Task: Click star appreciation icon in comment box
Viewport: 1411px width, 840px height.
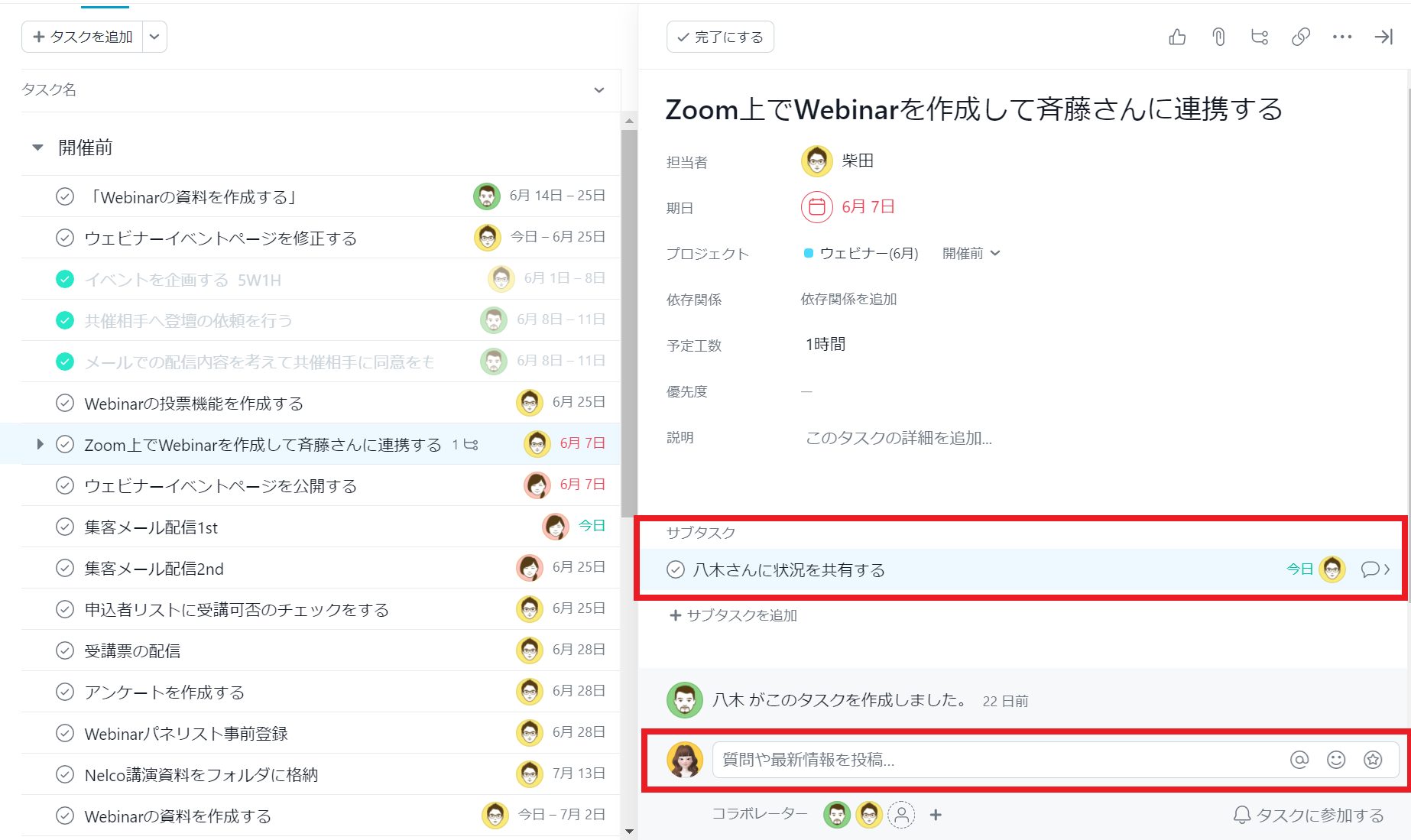Action: [1373, 759]
